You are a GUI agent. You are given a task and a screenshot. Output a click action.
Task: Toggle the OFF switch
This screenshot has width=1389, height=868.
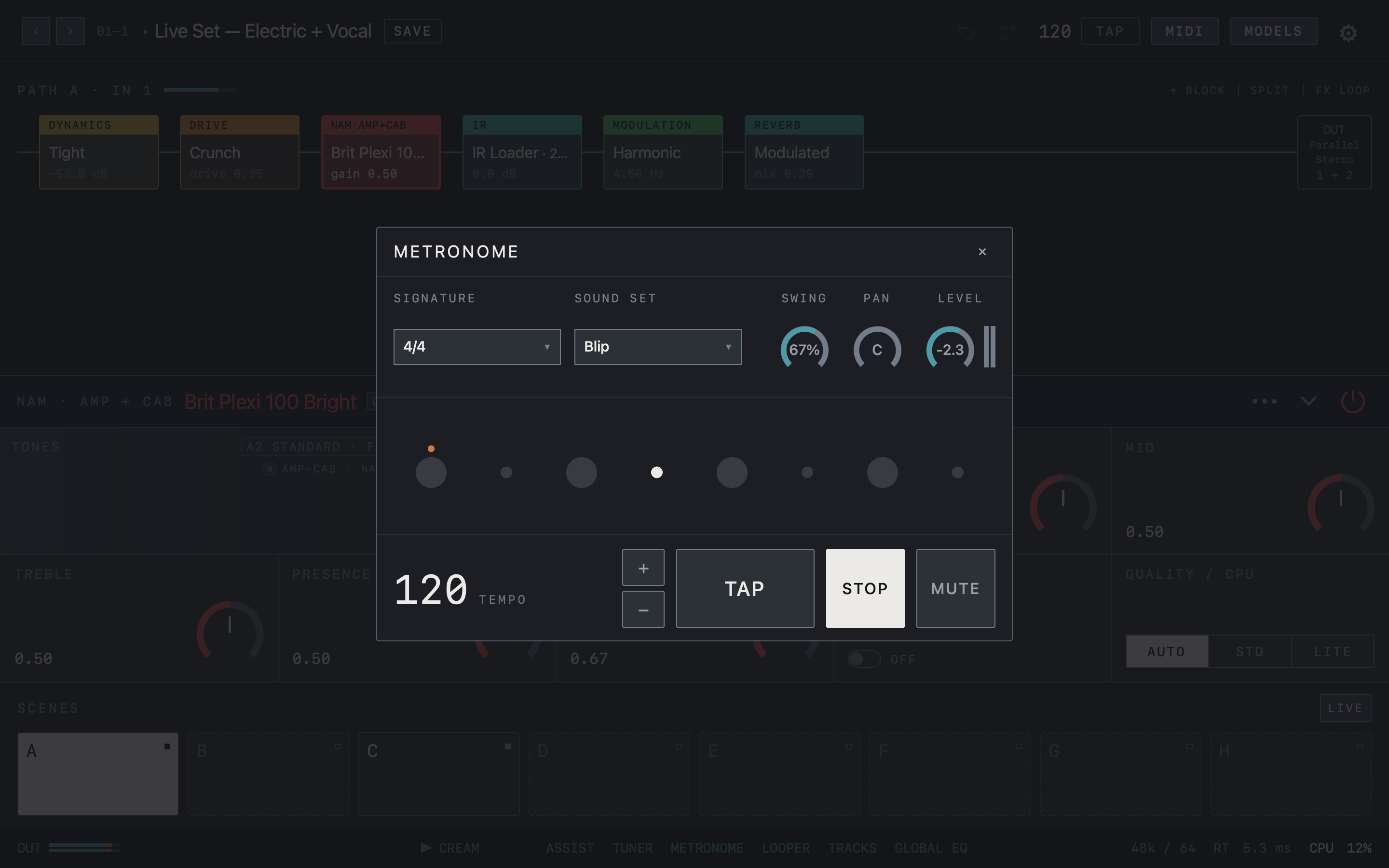(864, 659)
